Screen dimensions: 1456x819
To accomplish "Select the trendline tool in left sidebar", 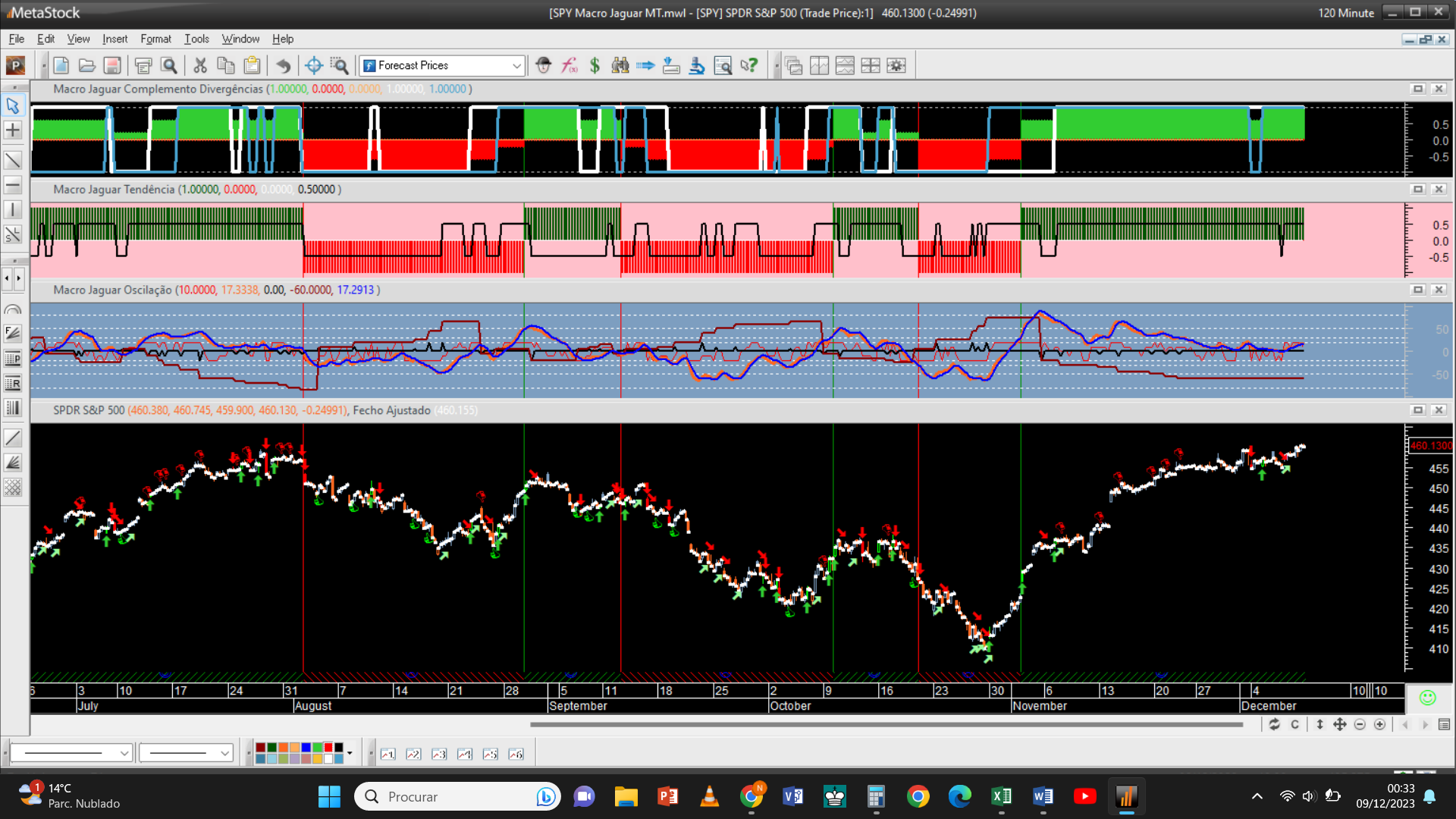I will click(13, 160).
